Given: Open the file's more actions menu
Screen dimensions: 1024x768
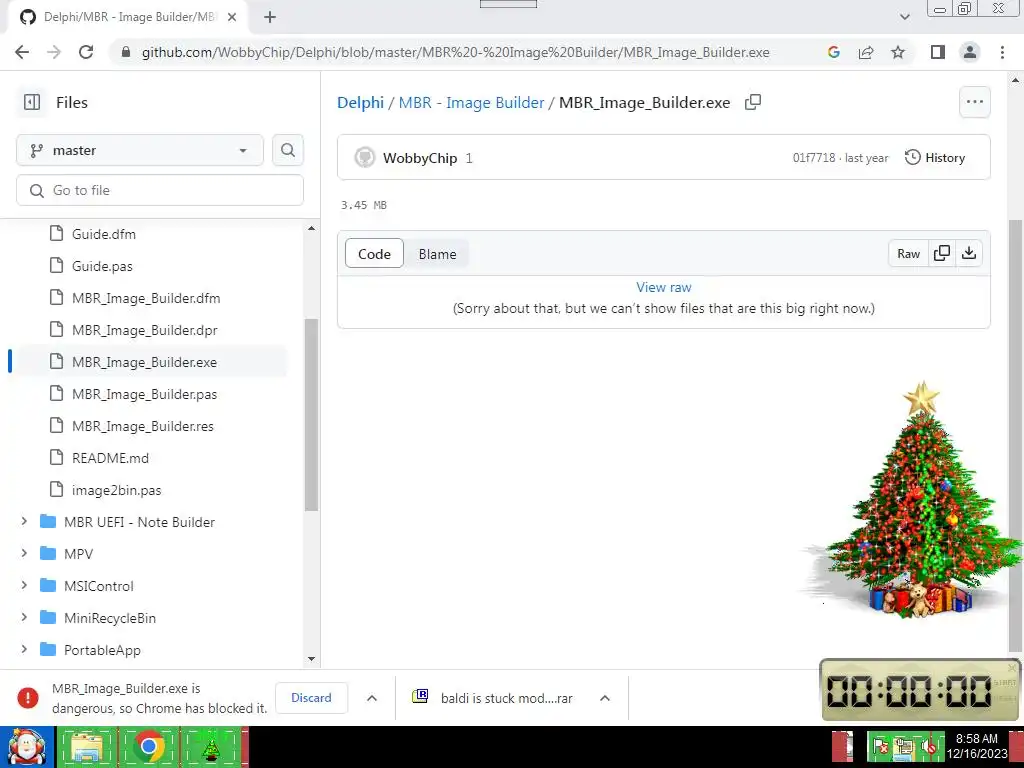Looking at the screenshot, I should tap(974, 102).
